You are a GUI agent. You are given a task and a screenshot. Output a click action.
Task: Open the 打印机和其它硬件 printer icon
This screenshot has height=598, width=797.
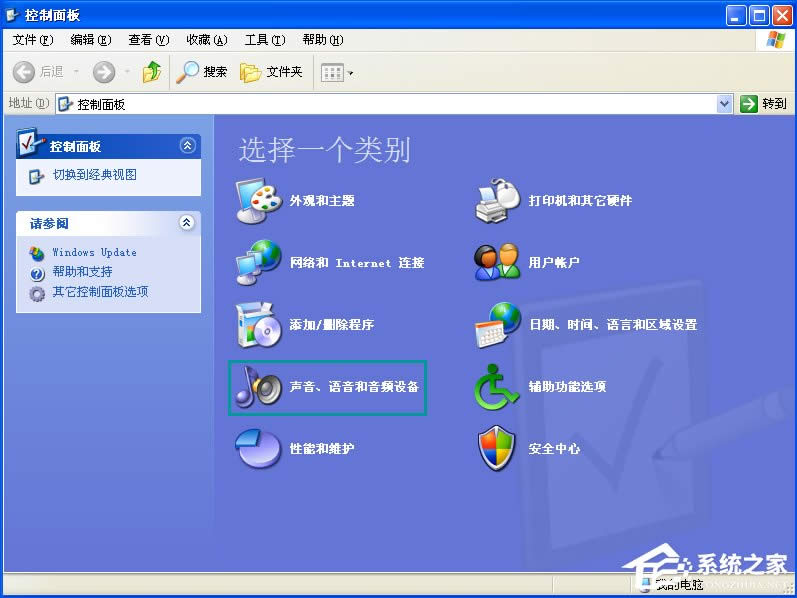[498, 201]
